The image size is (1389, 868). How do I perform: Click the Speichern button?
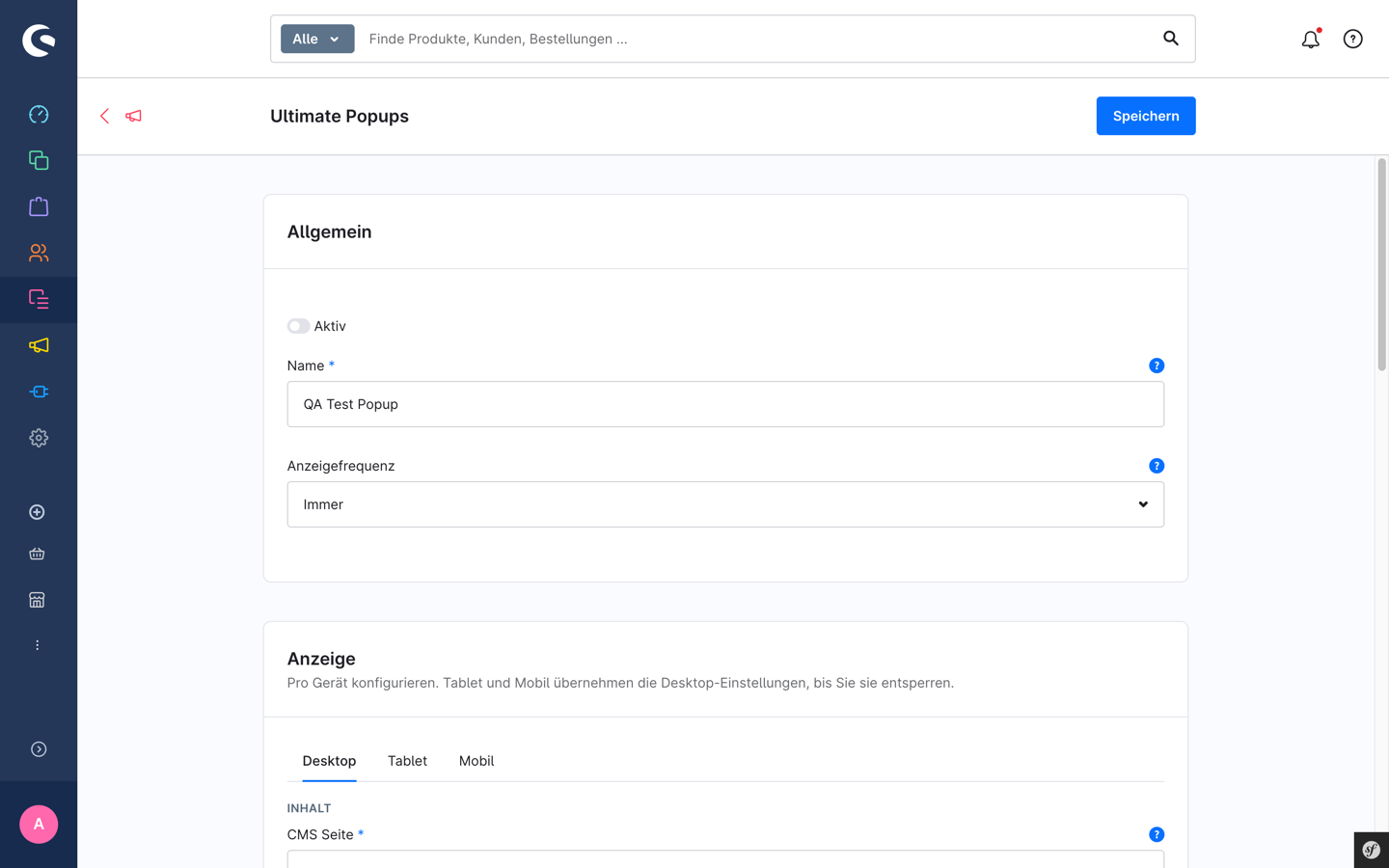tap(1146, 116)
